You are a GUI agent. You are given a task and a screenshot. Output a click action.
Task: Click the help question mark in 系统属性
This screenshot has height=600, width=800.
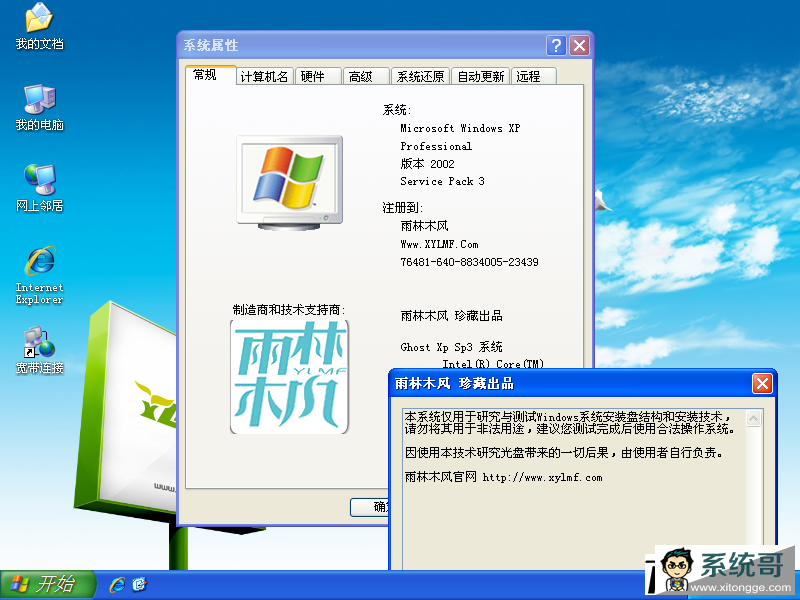tap(556, 45)
